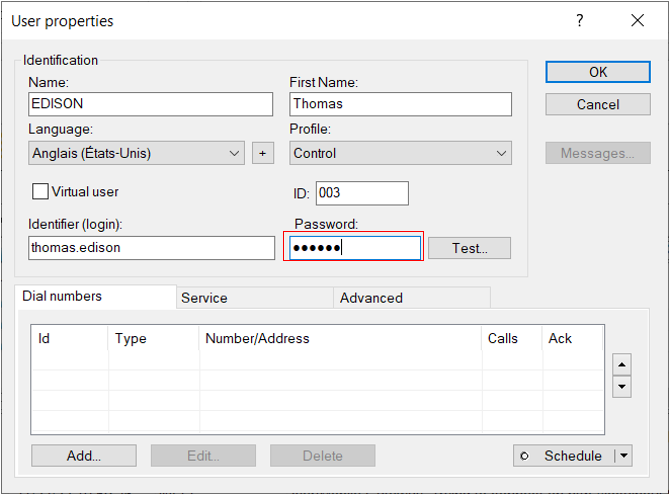Viewport: 669px width, 495px height.
Task: Click the help question mark icon
Action: click(579, 21)
